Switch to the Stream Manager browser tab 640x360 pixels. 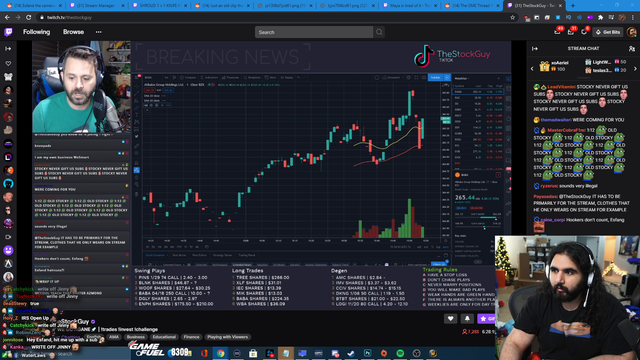(96, 6)
